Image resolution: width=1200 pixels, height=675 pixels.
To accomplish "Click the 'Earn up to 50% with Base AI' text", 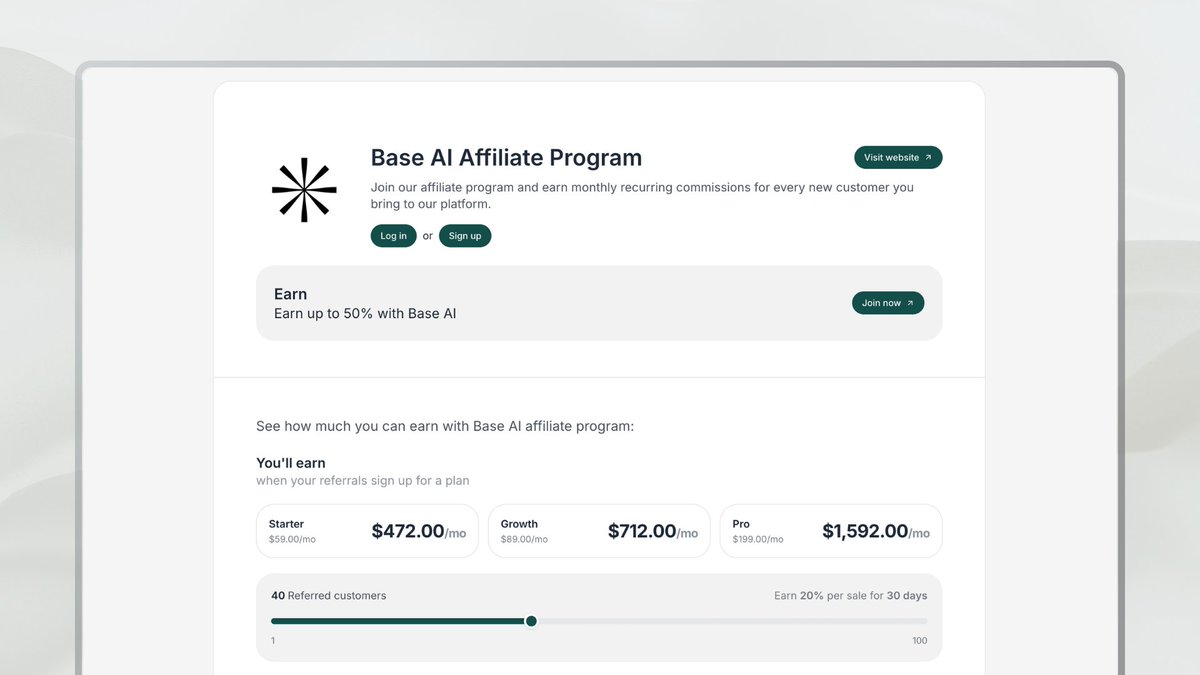I will [365, 313].
